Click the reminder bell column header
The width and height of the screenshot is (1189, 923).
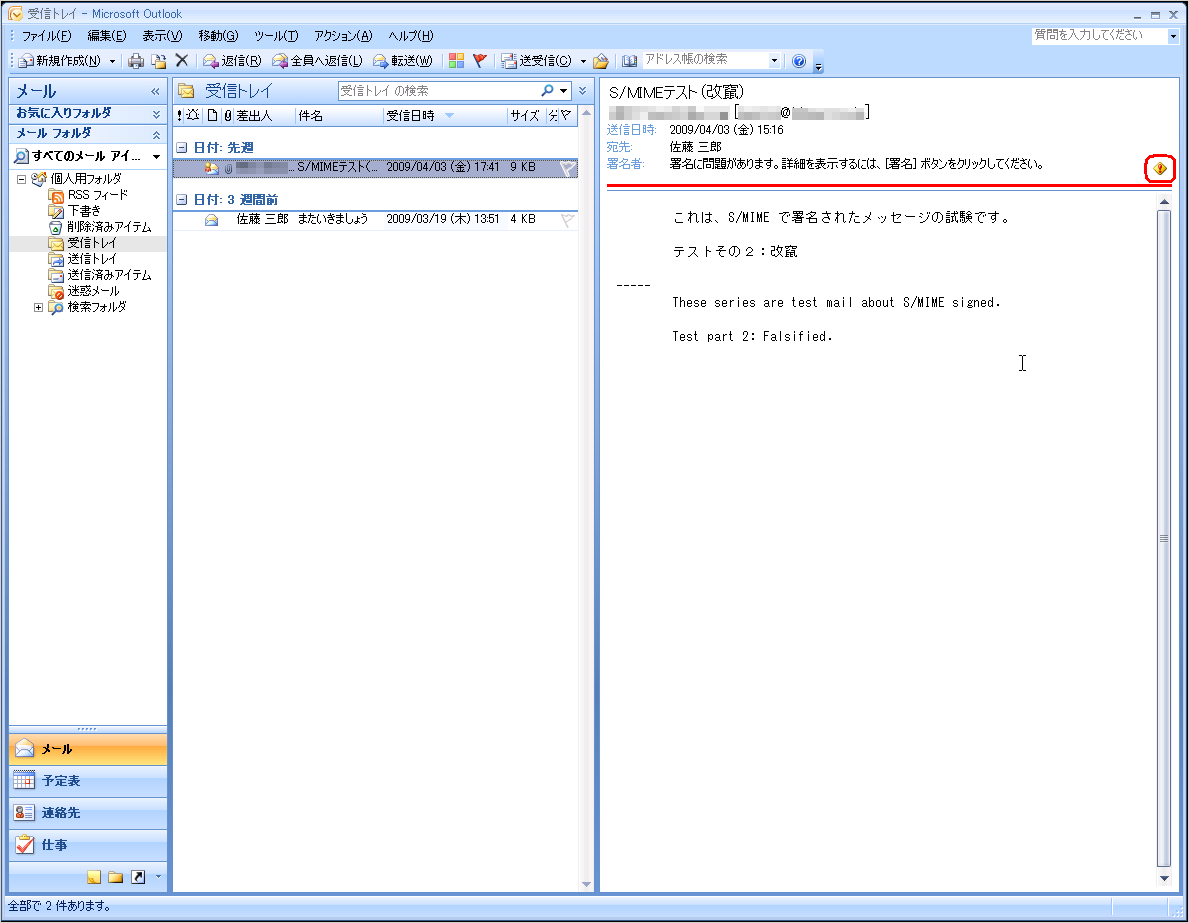pyautogui.click(x=193, y=115)
